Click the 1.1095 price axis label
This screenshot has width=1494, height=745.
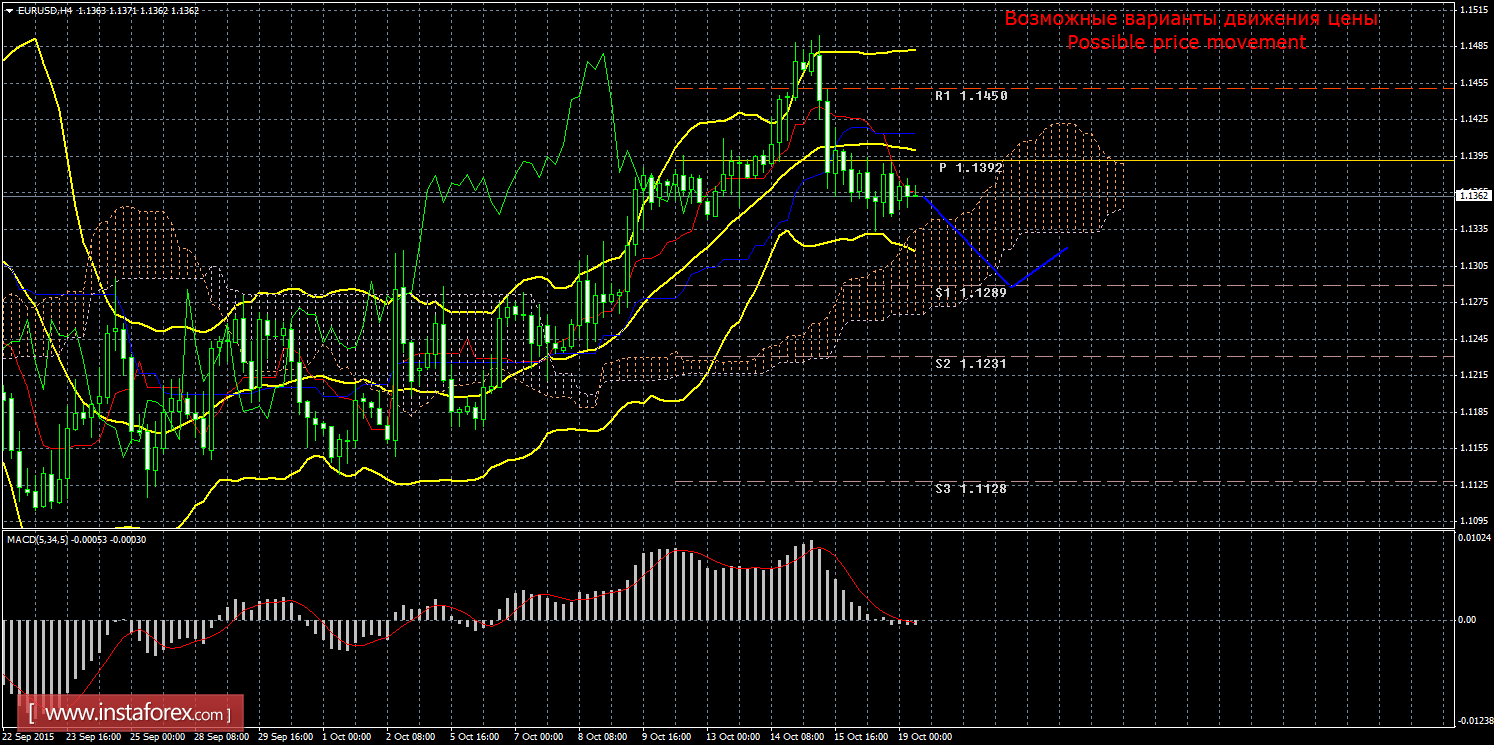[1472, 521]
